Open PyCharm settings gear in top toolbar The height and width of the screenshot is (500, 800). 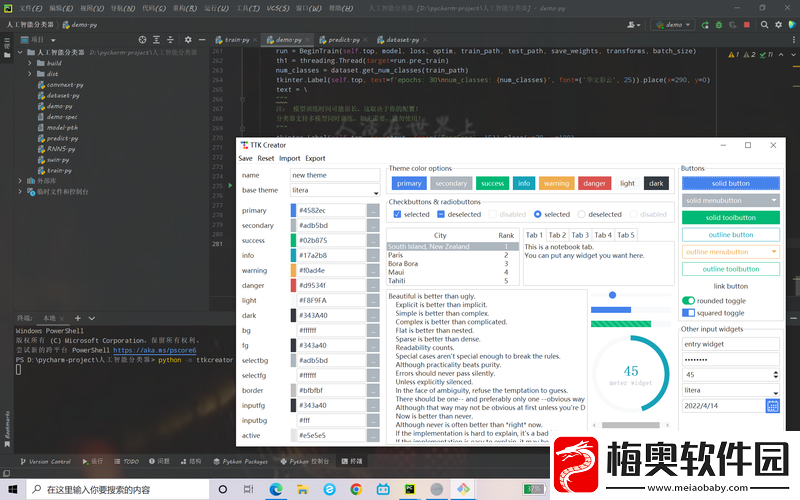[779, 24]
